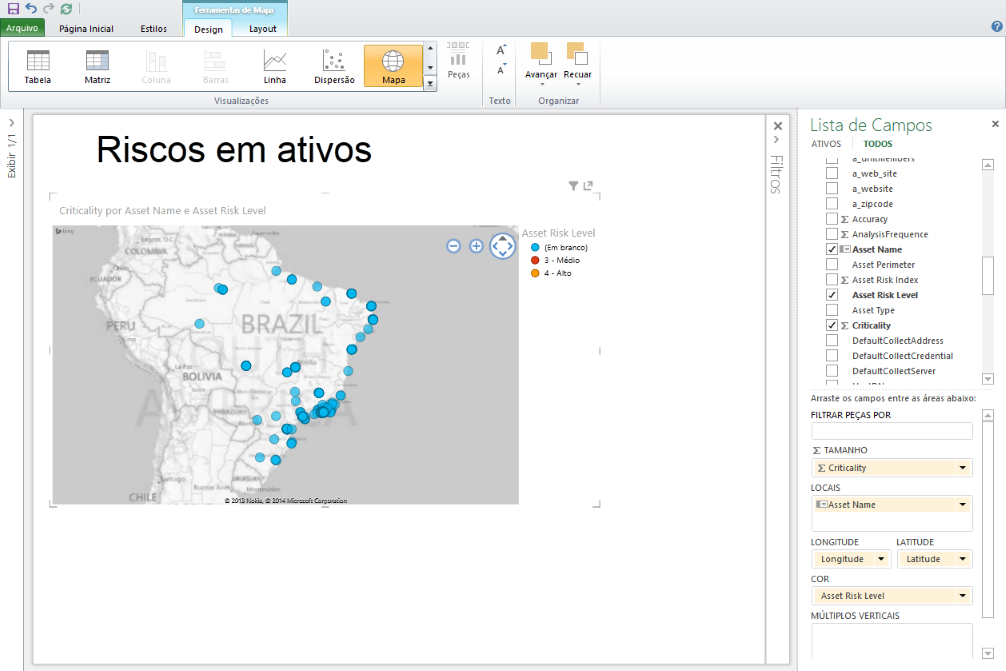
Task: Click the filter funnel icon above map
Action: pyautogui.click(x=573, y=185)
